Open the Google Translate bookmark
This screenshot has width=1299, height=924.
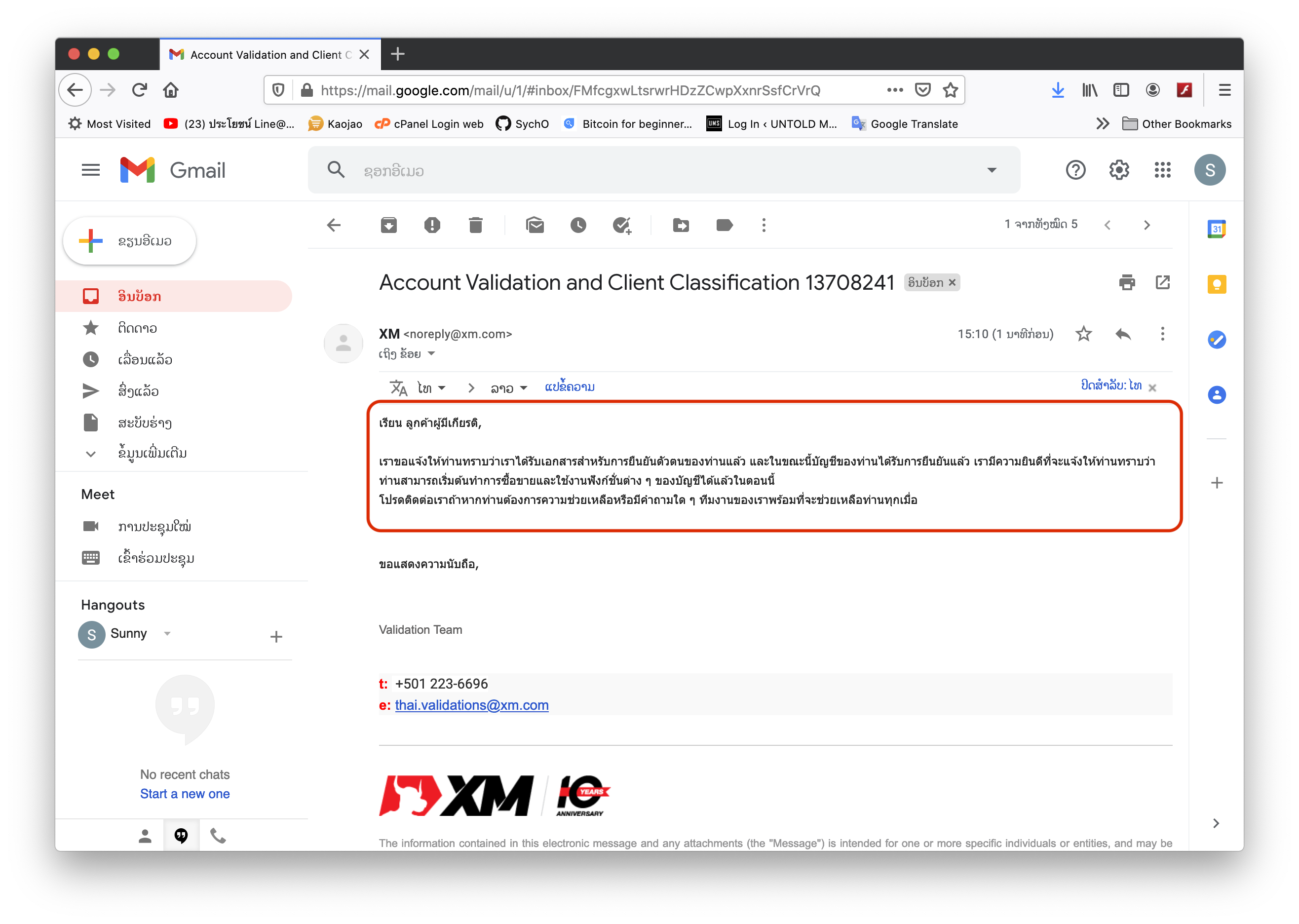pyautogui.click(x=904, y=123)
